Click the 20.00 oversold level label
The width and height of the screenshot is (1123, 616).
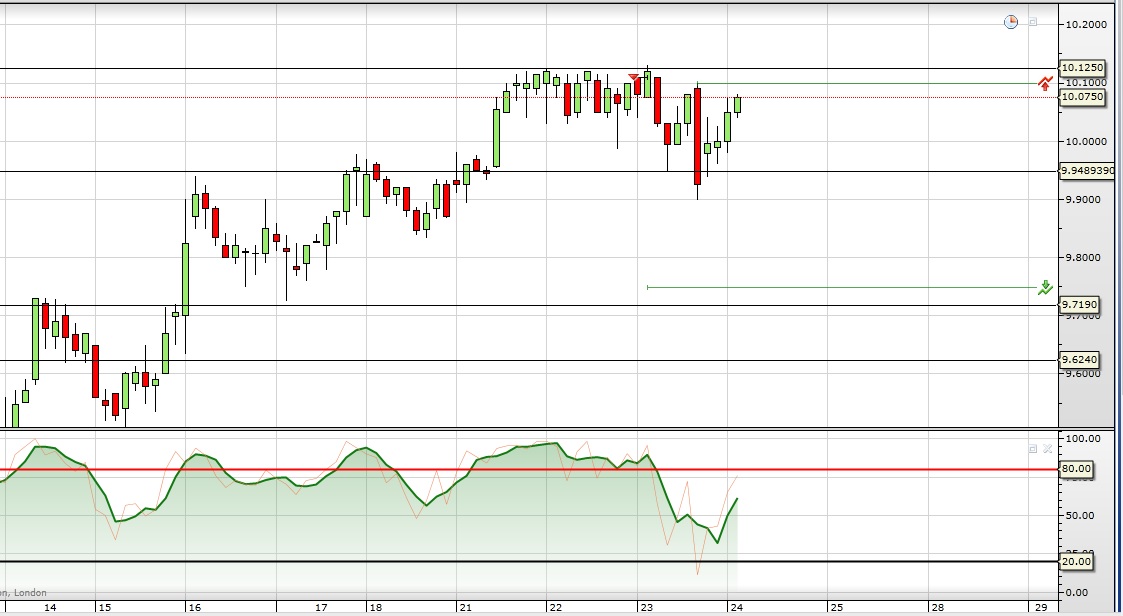(x=1076, y=562)
